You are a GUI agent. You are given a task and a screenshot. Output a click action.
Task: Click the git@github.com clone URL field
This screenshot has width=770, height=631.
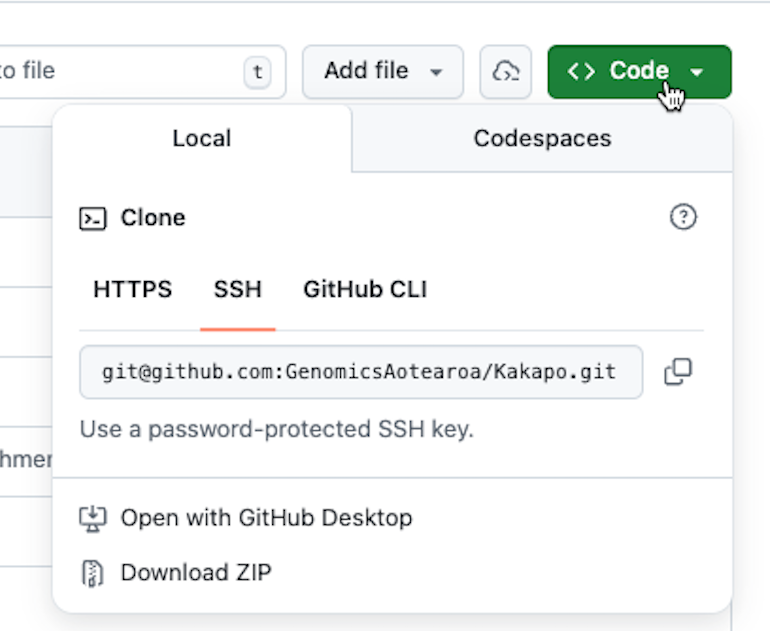coord(360,372)
